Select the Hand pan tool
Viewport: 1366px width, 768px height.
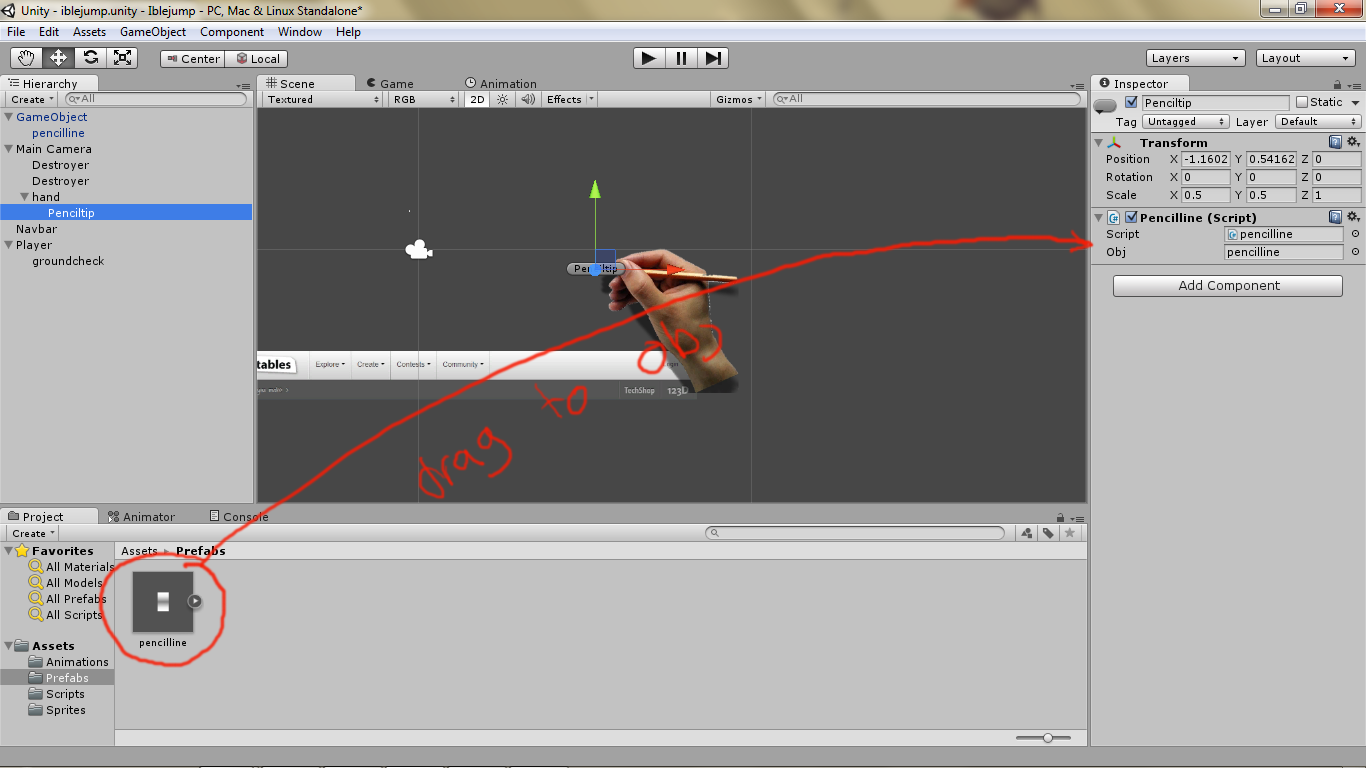pos(26,58)
